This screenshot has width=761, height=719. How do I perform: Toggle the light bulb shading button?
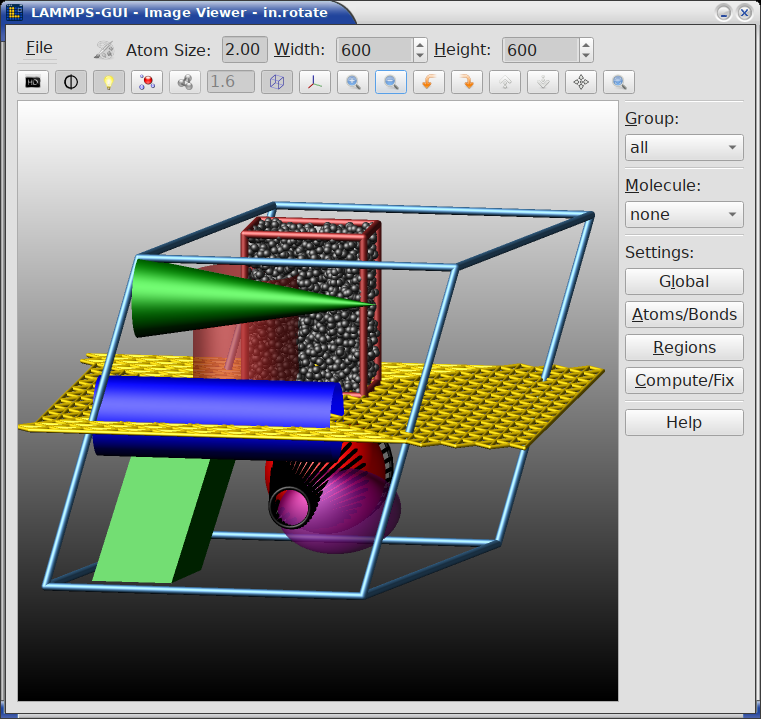click(109, 82)
